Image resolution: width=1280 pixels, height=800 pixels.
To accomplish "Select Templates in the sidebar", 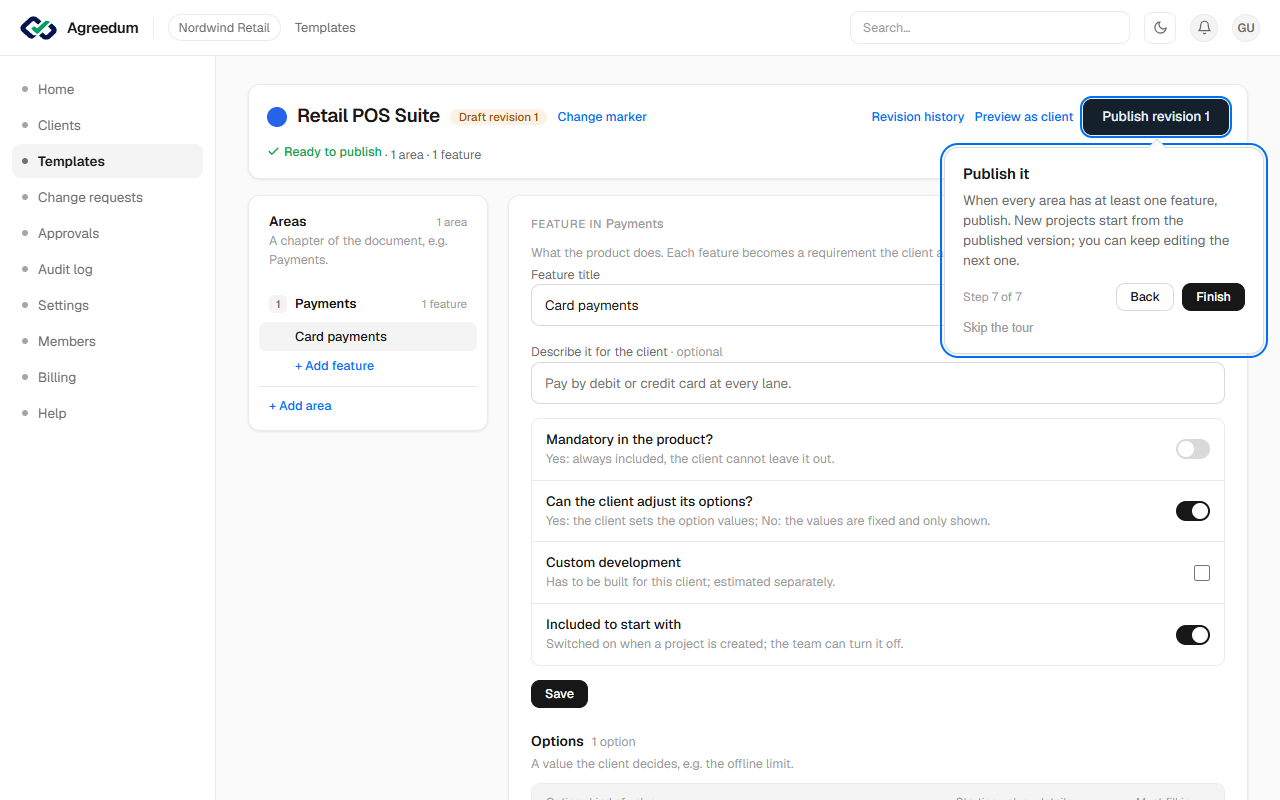I will [x=108, y=161].
